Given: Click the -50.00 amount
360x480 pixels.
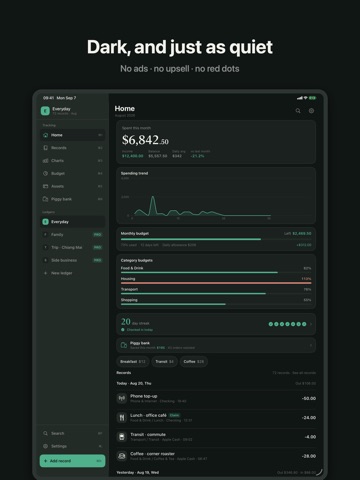Looking at the screenshot, I should pos(309,398).
